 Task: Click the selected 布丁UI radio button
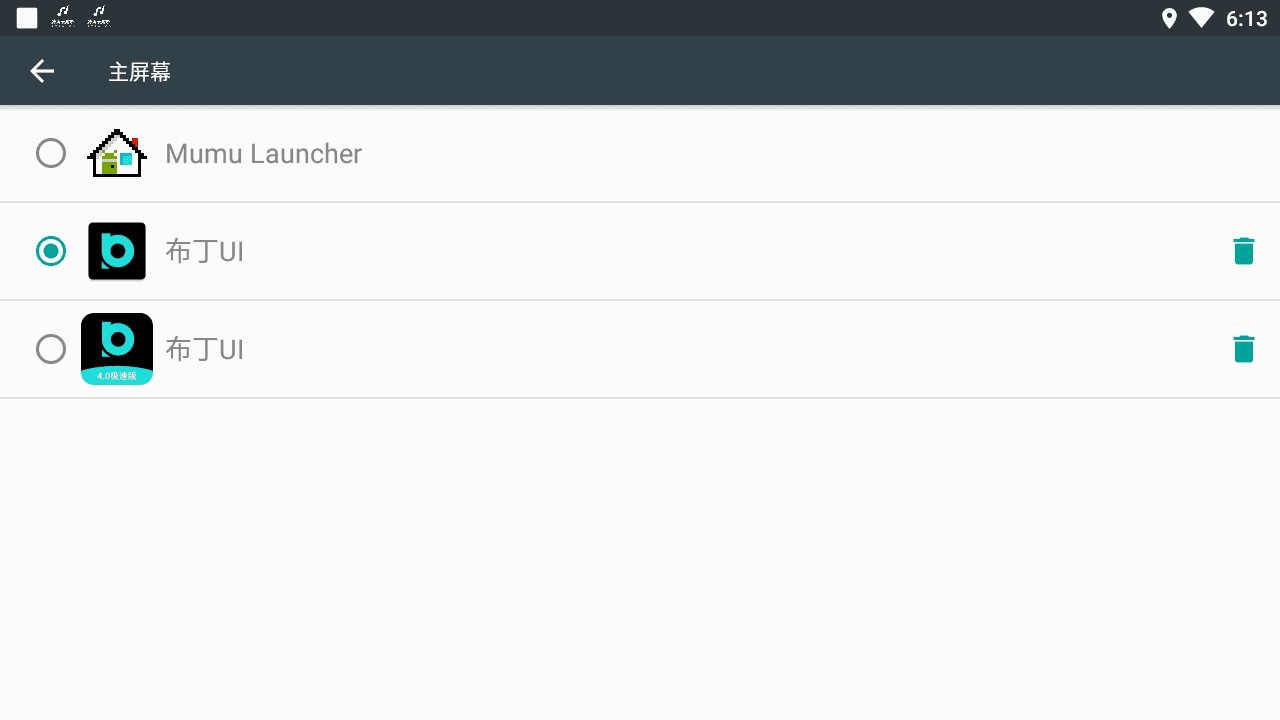[x=51, y=251]
